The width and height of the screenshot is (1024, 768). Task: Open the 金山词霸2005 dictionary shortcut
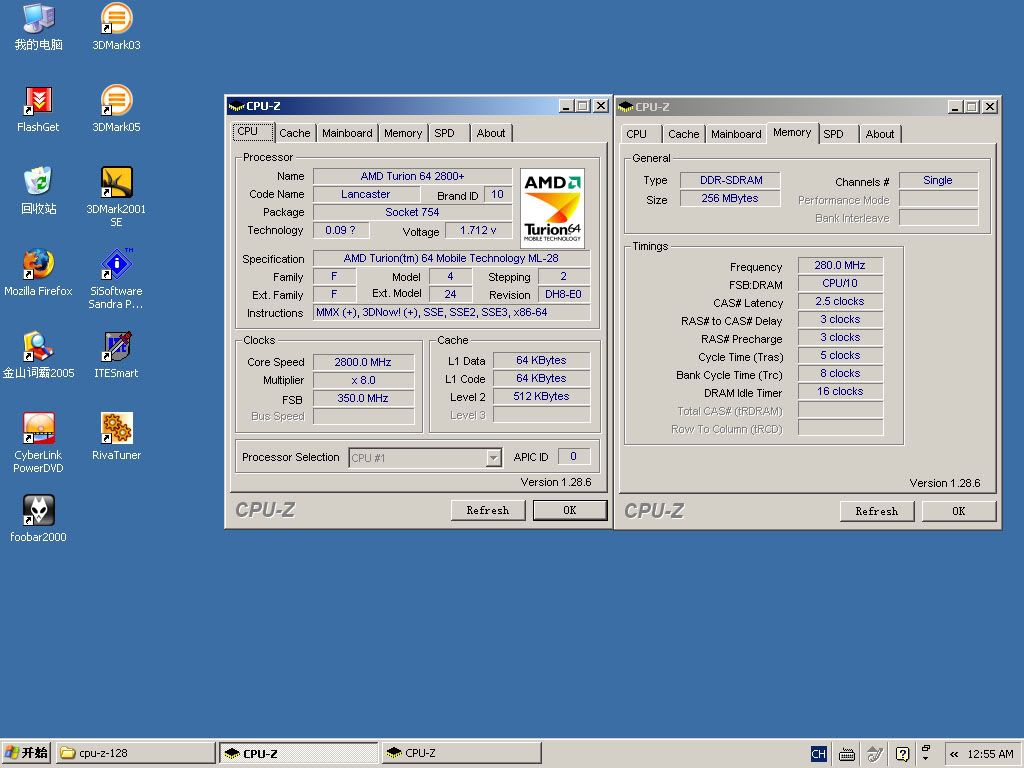pos(39,355)
